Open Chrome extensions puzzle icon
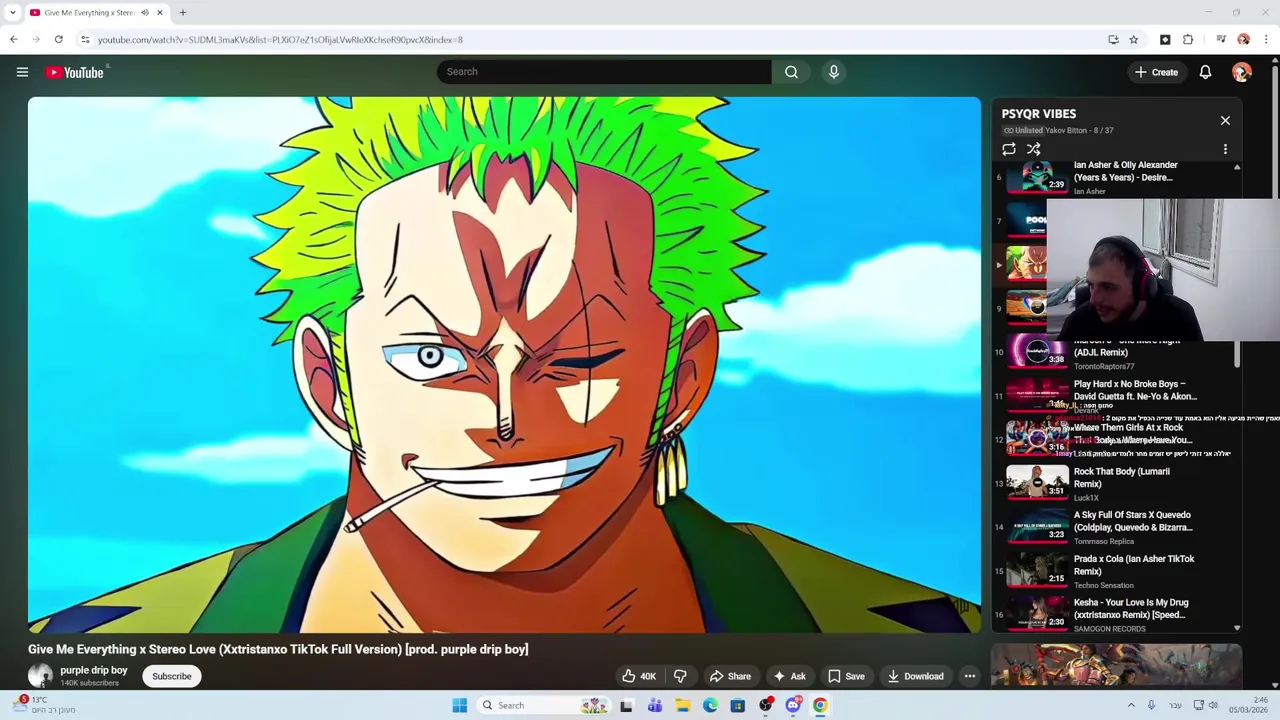 click(x=1188, y=40)
